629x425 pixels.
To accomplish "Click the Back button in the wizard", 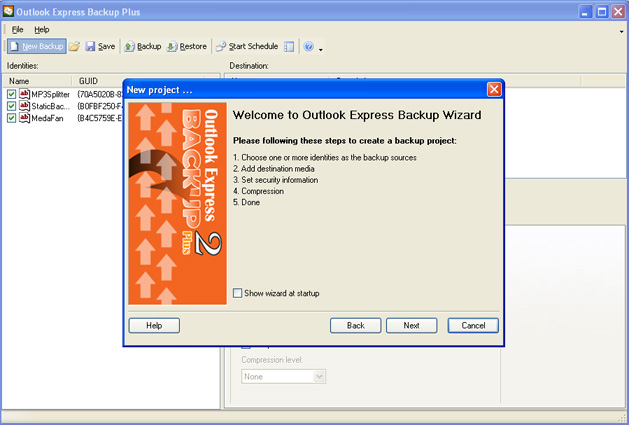I will pos(355,325).
